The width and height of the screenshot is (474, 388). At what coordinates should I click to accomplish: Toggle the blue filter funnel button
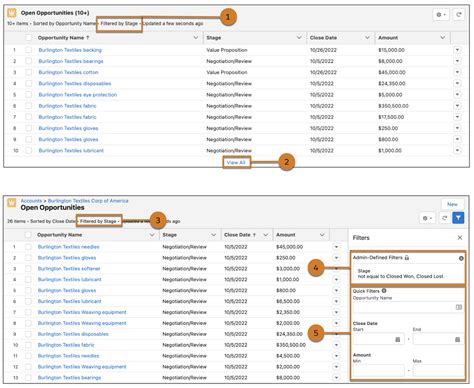(459, 218)
